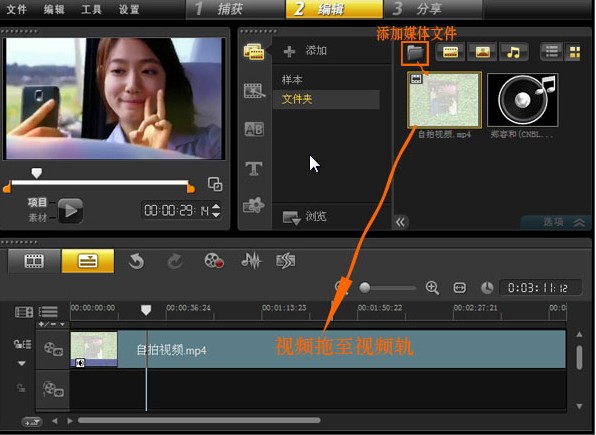Viewport: 596px width, 435px height.
Task: Increase preview timecode with up arrow
Action: pyautogui.click(x=216, y=206)
